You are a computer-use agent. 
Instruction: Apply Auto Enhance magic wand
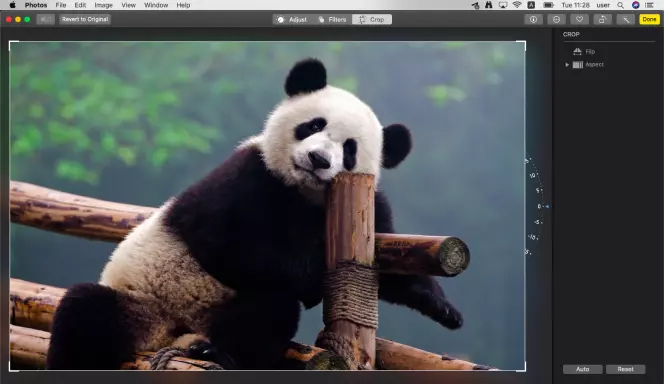(x=625, y=19)
